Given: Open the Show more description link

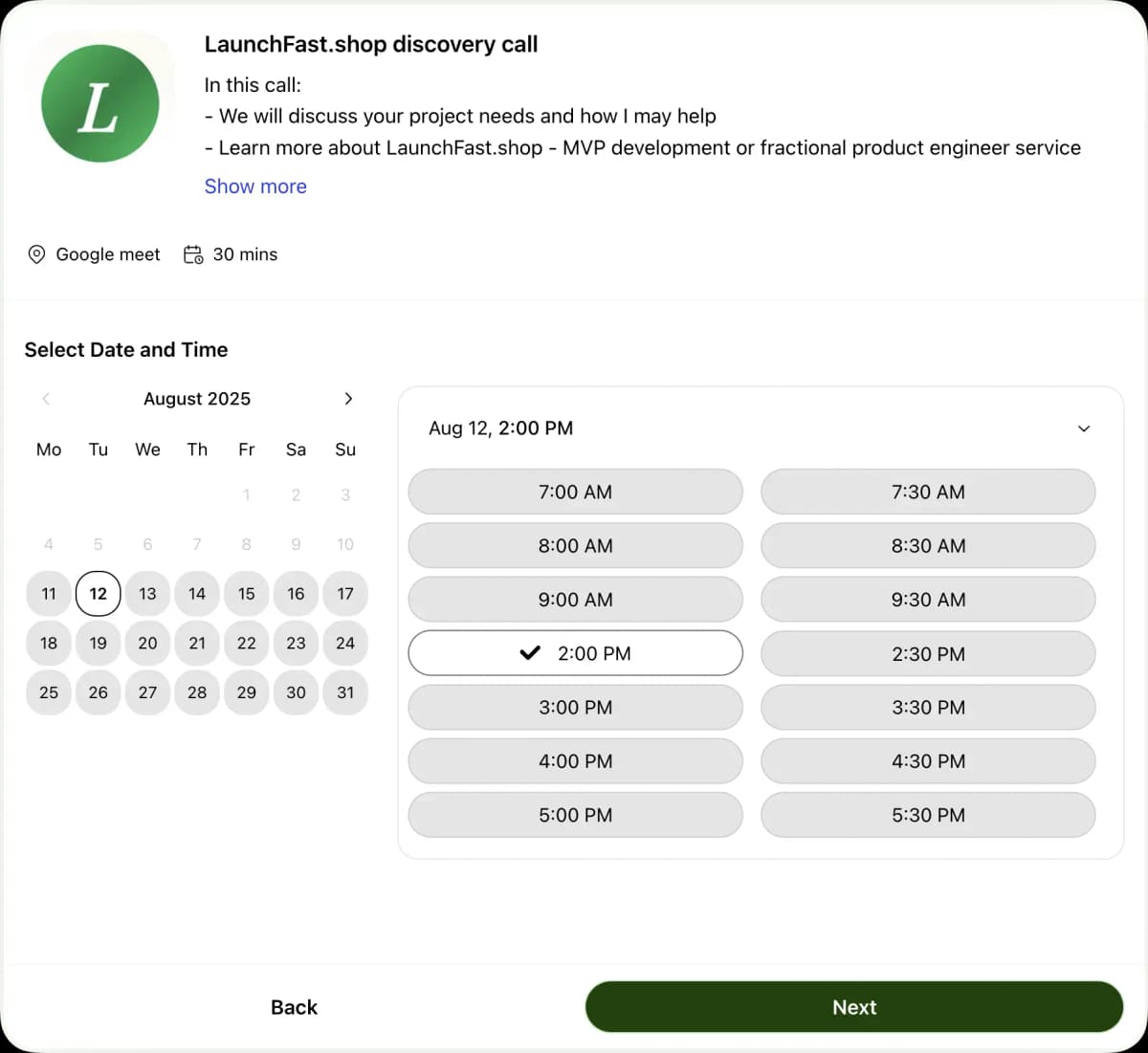Looking at the screenshot, I should [x=254, y=186].
